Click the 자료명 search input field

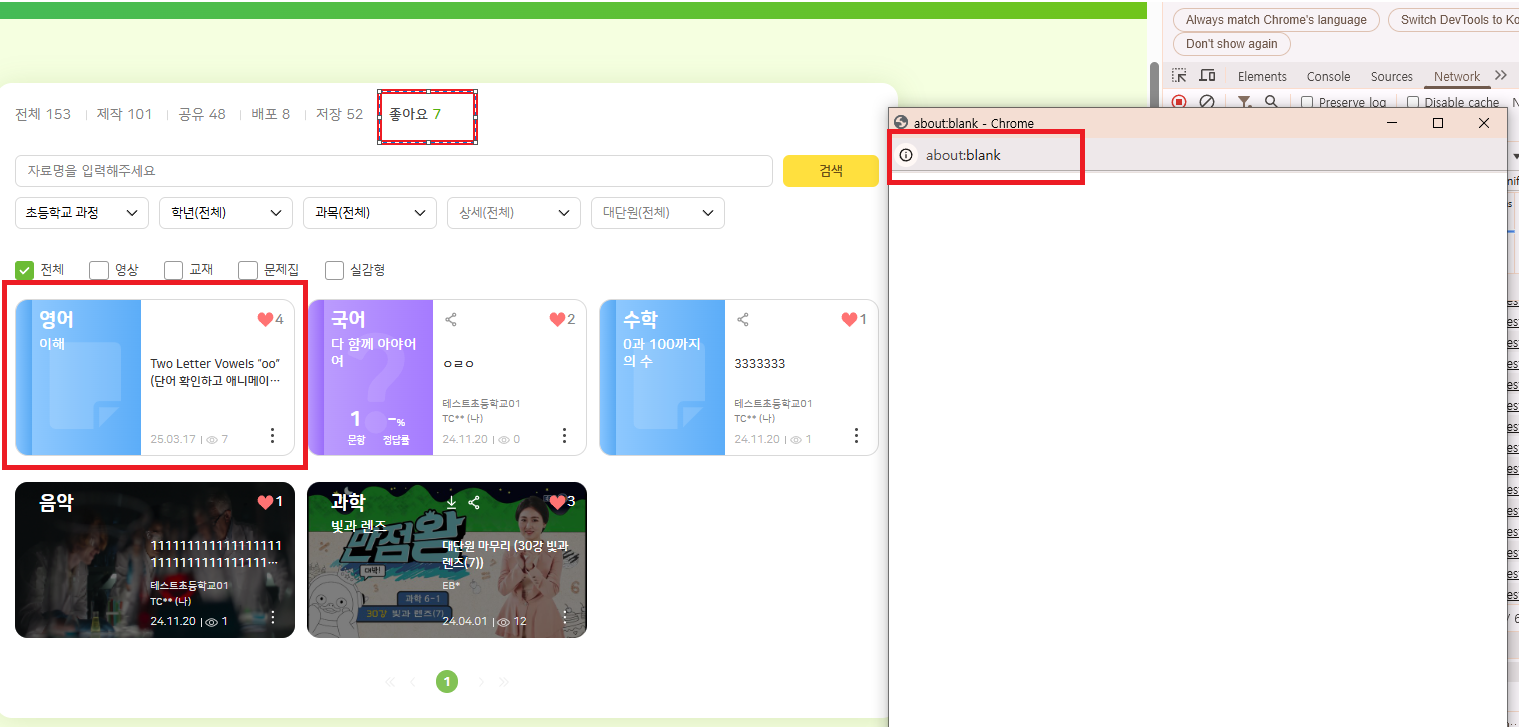(x=393, y=171)
